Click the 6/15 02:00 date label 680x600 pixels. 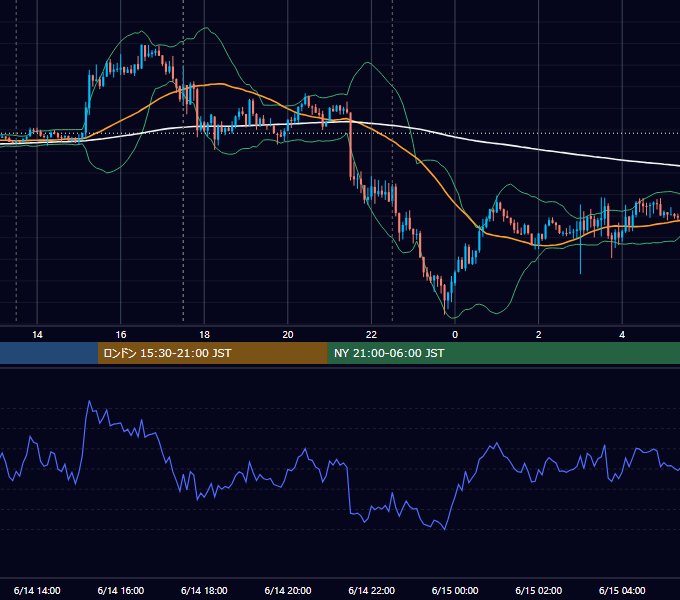point(539,590)
